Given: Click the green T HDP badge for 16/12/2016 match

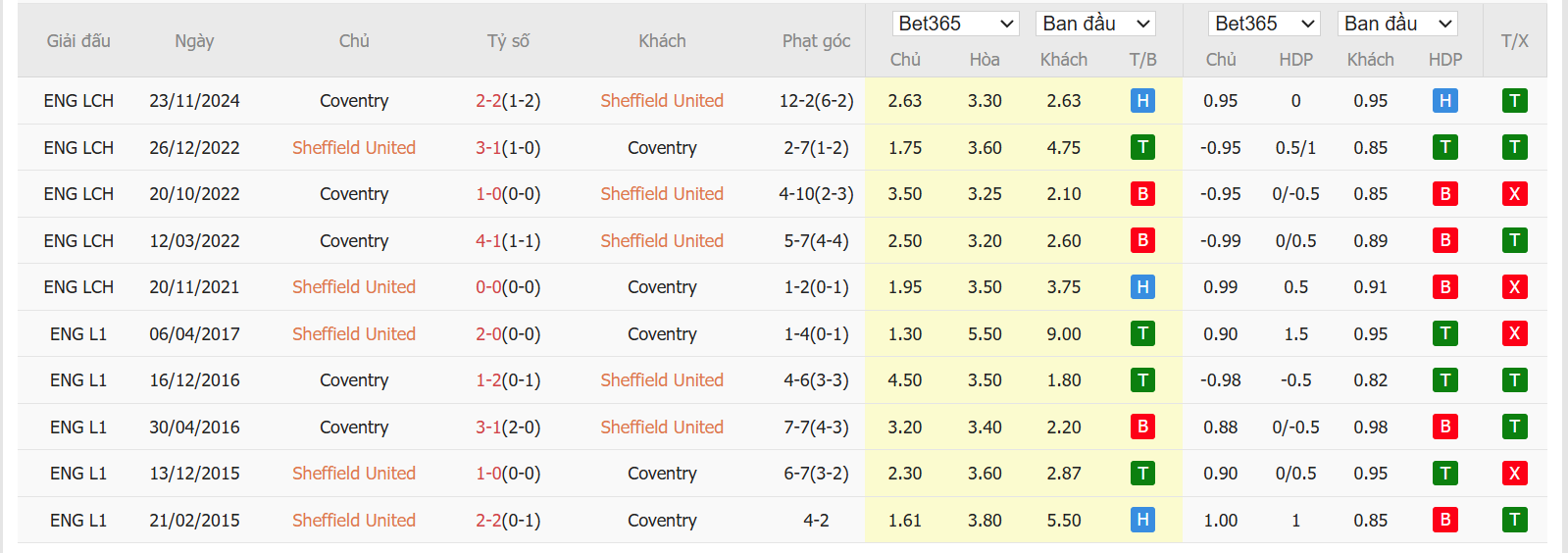Looking at the screenshot, I should click(x=1444, y=380).
